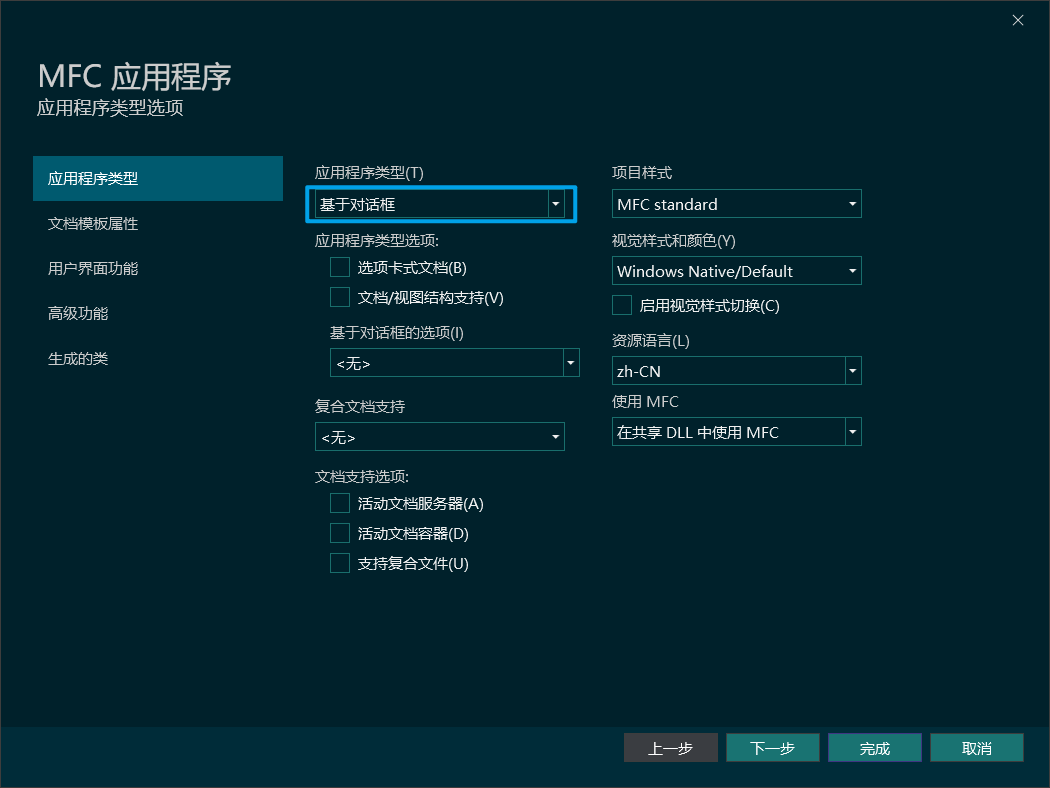Expand 使用 MFC dropdown
Image resolution: width=1050 pixels, height=788 pixels.
[x=737, y=432]
